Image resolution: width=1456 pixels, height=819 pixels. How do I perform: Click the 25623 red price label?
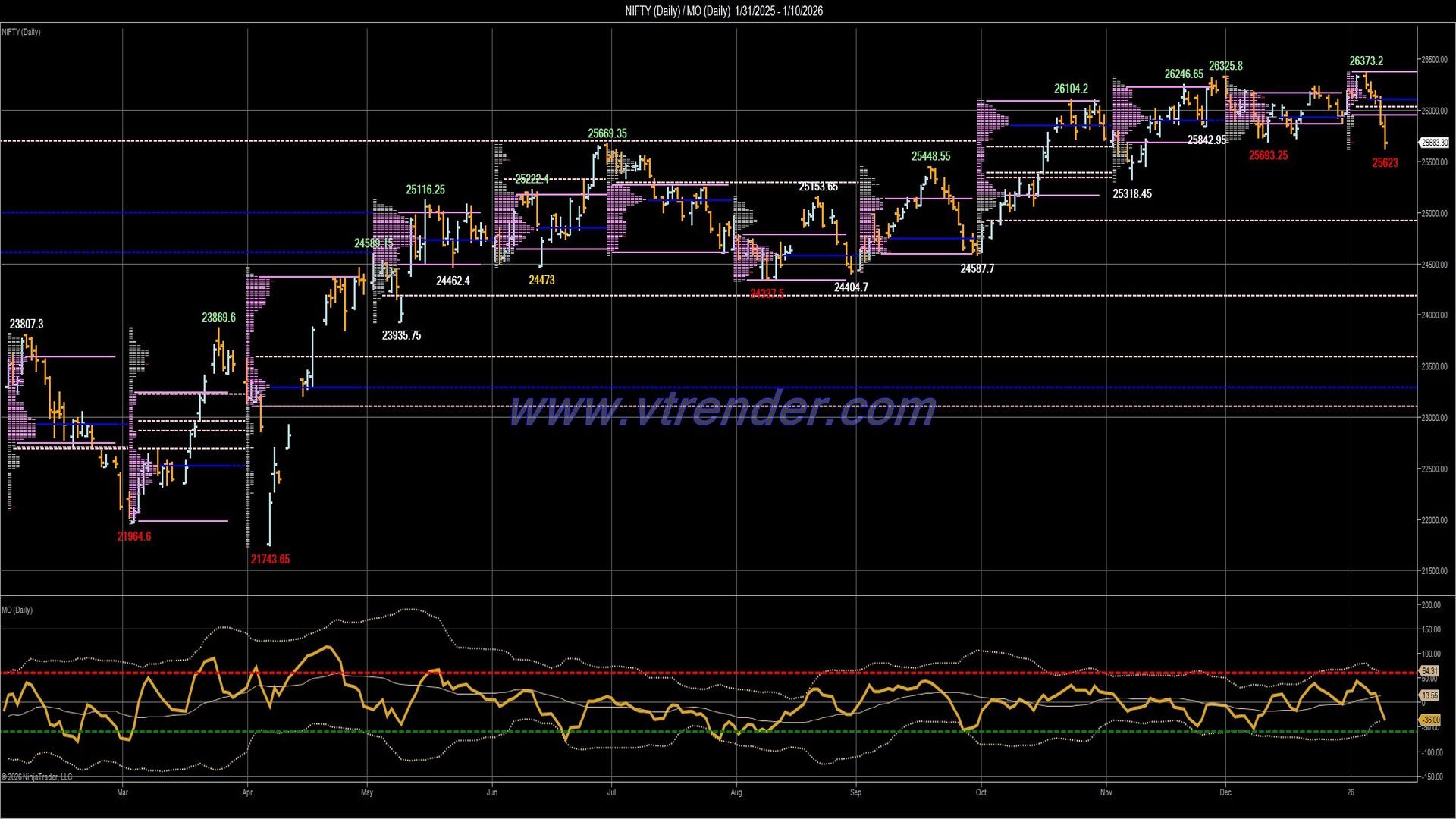[x=1385, y=162]
